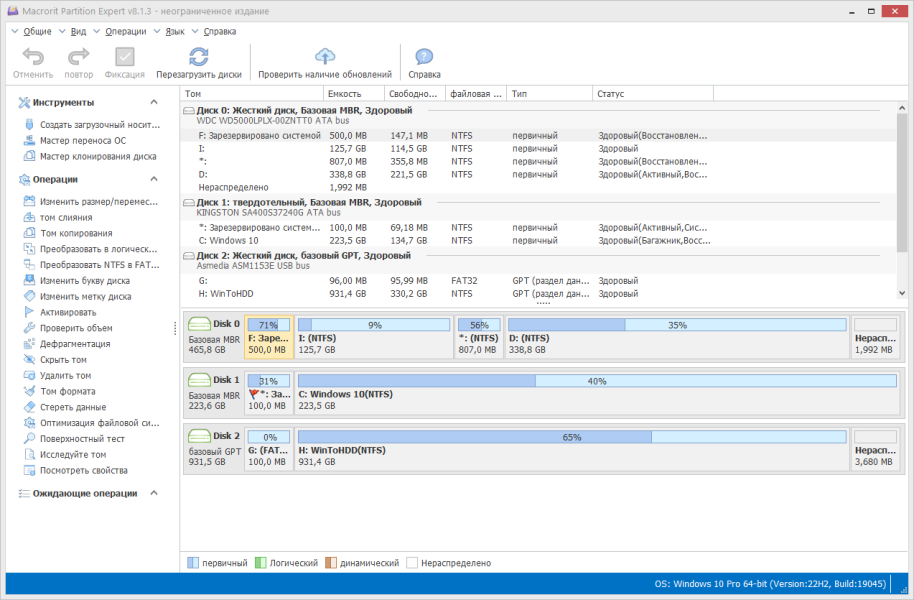Viewport: 914px width, 600px height.
Task: Select F: Зарезервировано partition block on Disk 0
Action: click(269, 336)
